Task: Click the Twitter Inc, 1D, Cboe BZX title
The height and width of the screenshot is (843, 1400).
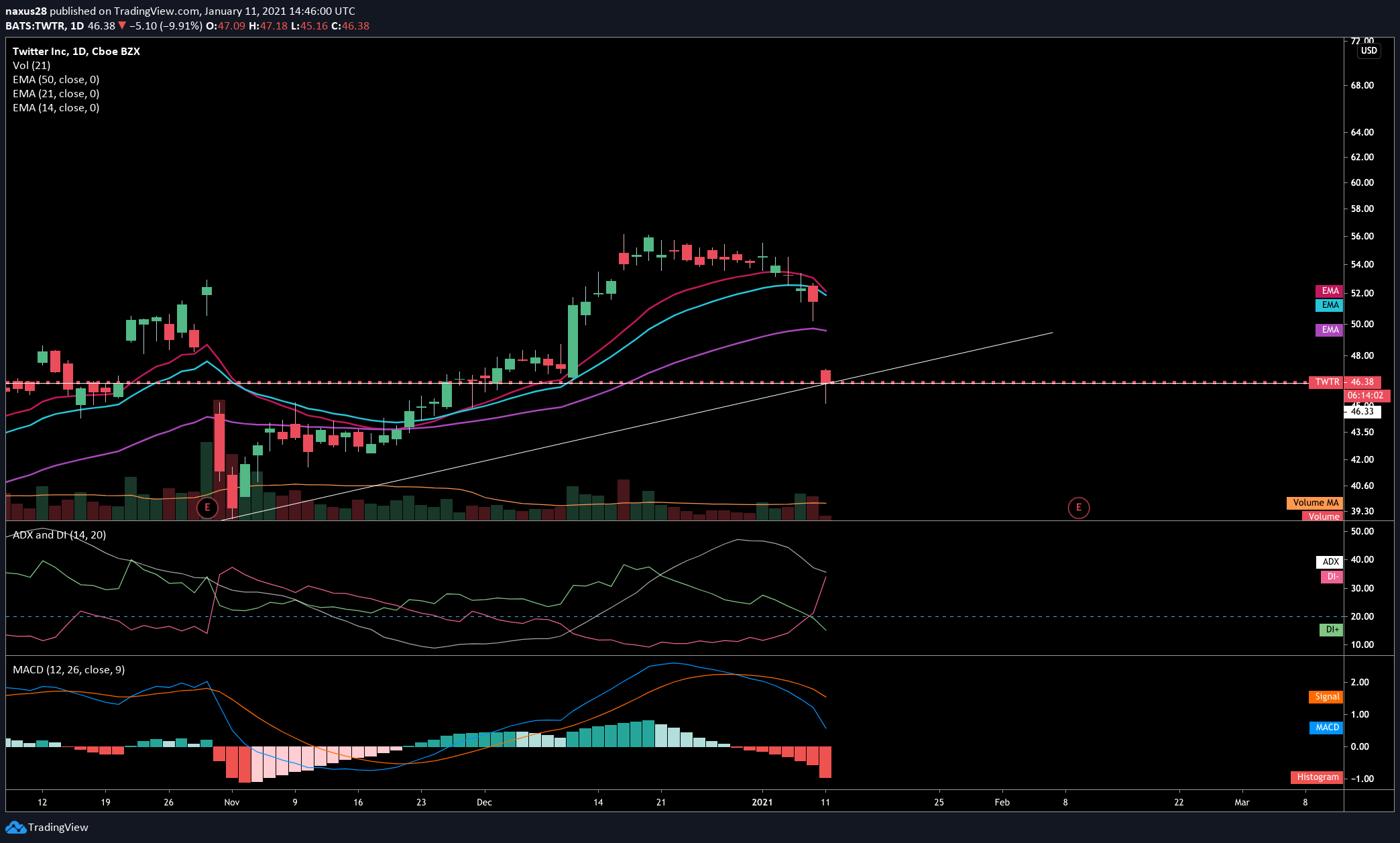Action: [x=76, y=52]
